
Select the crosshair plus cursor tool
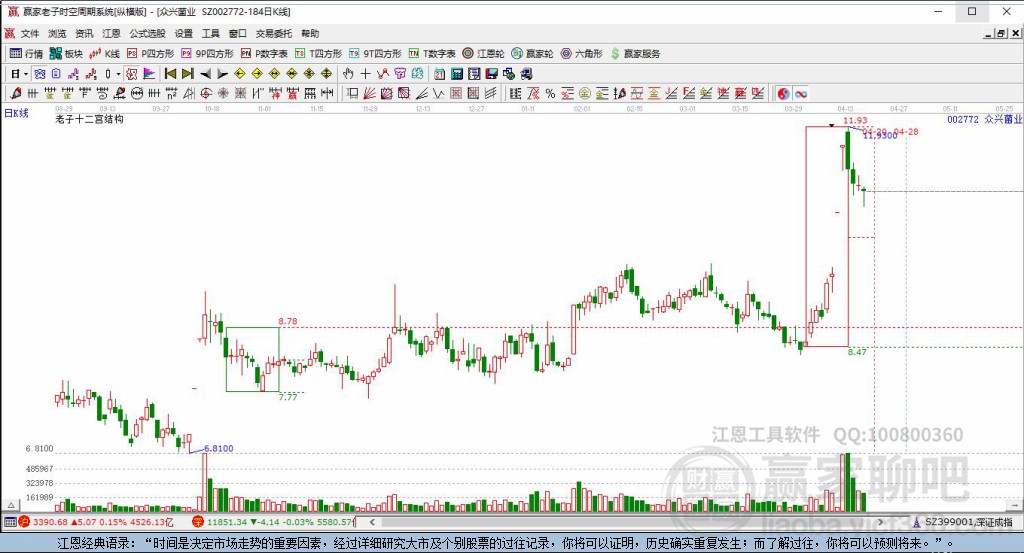(366, 74)
